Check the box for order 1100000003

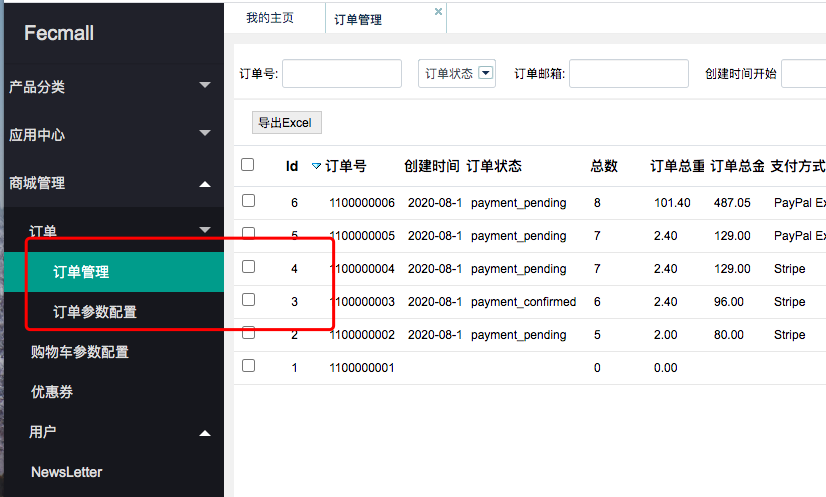click(x=249, y=300)
